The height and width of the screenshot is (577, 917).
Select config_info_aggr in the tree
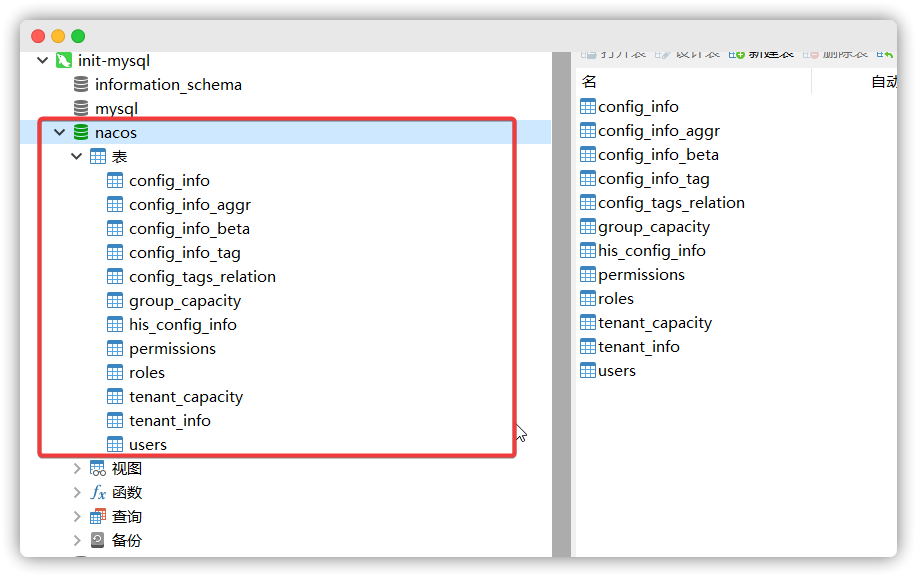coord(189,205)
